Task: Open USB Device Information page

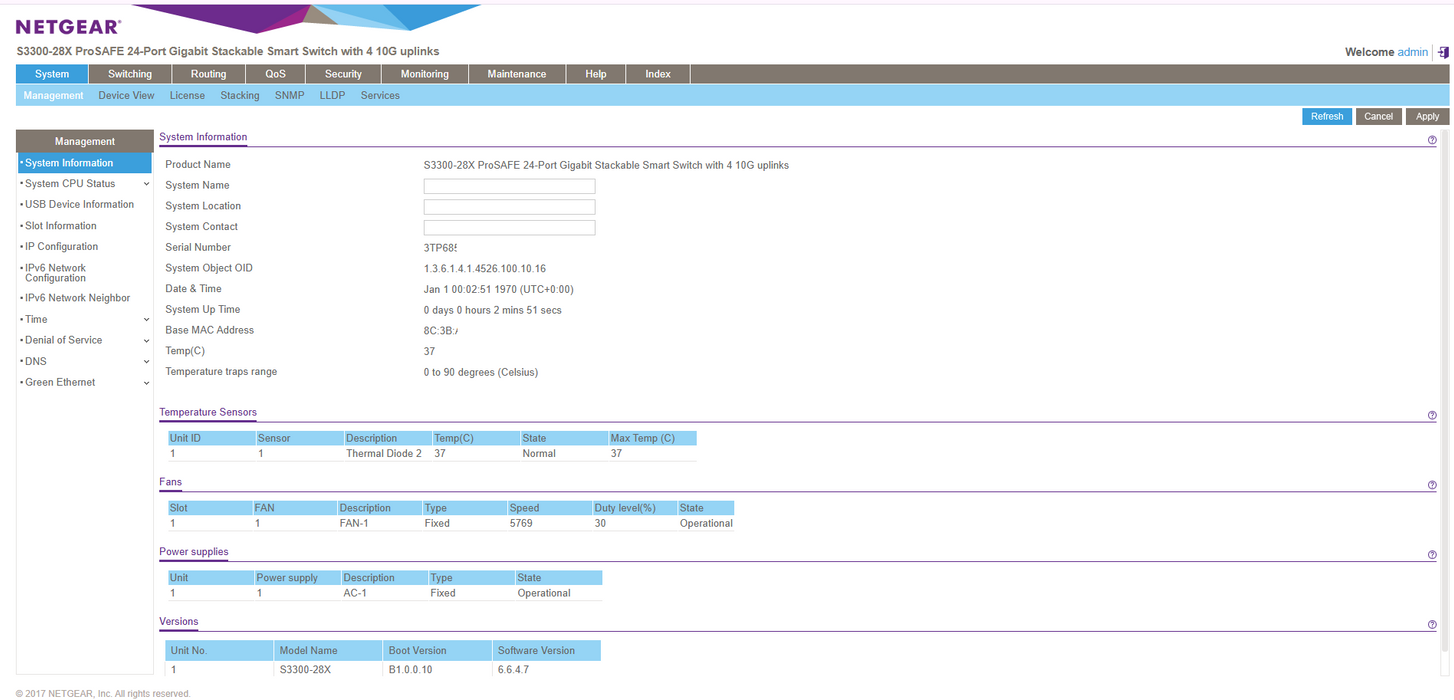Action: [x=79, y=205]
